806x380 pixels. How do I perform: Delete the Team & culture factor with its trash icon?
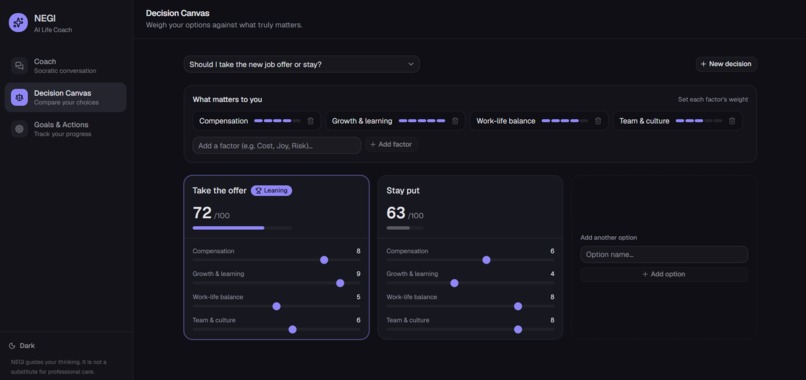[x=732, y=121]
